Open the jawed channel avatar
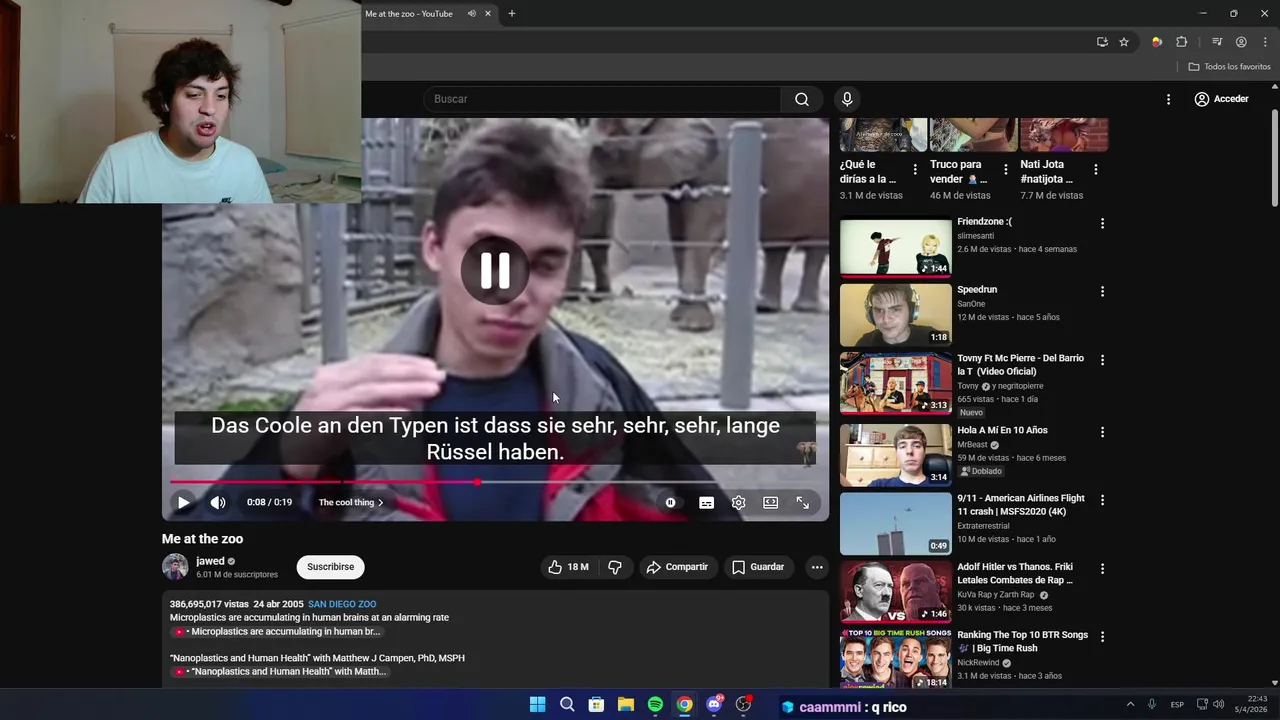This screenshot has width=1280, height=720. click(x=175, y=567)
